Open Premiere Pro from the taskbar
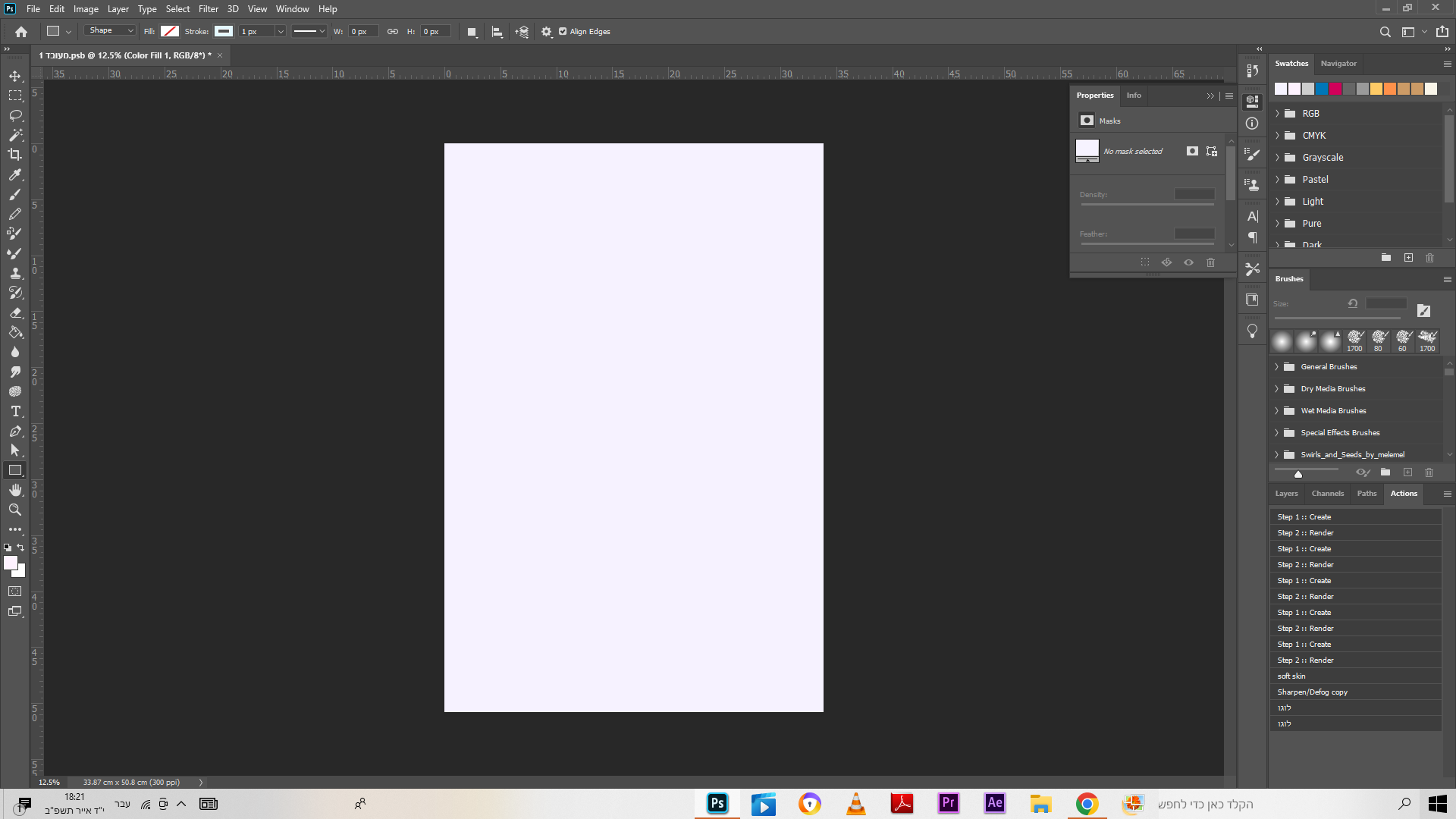 pos(948,803)
